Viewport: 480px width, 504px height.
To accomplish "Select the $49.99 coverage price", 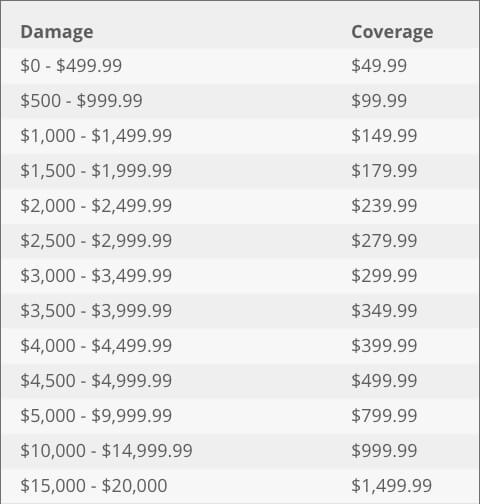I will coord(379,65).
